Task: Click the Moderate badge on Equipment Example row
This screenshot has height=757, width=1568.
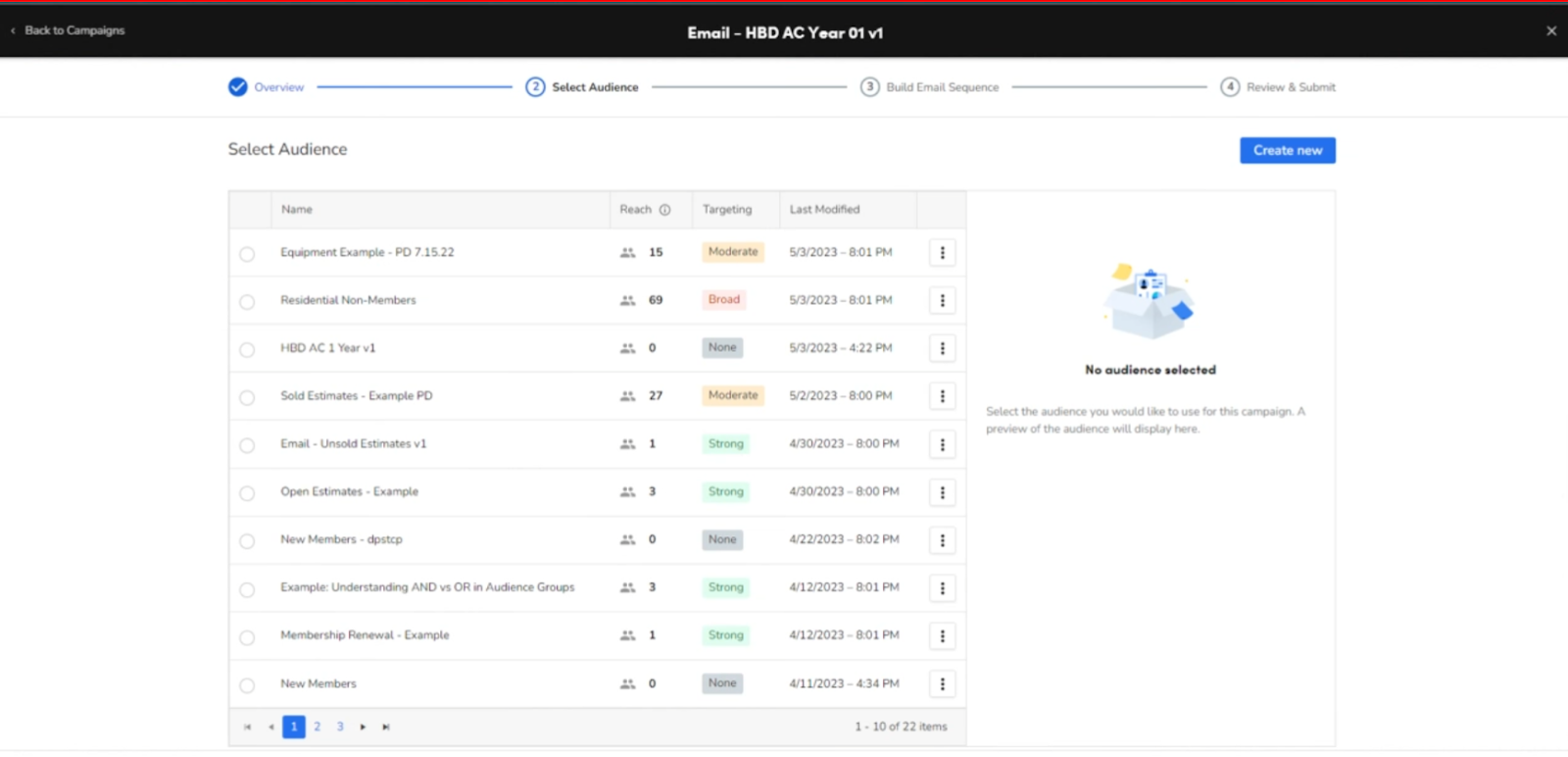Action: click(733, 252)
